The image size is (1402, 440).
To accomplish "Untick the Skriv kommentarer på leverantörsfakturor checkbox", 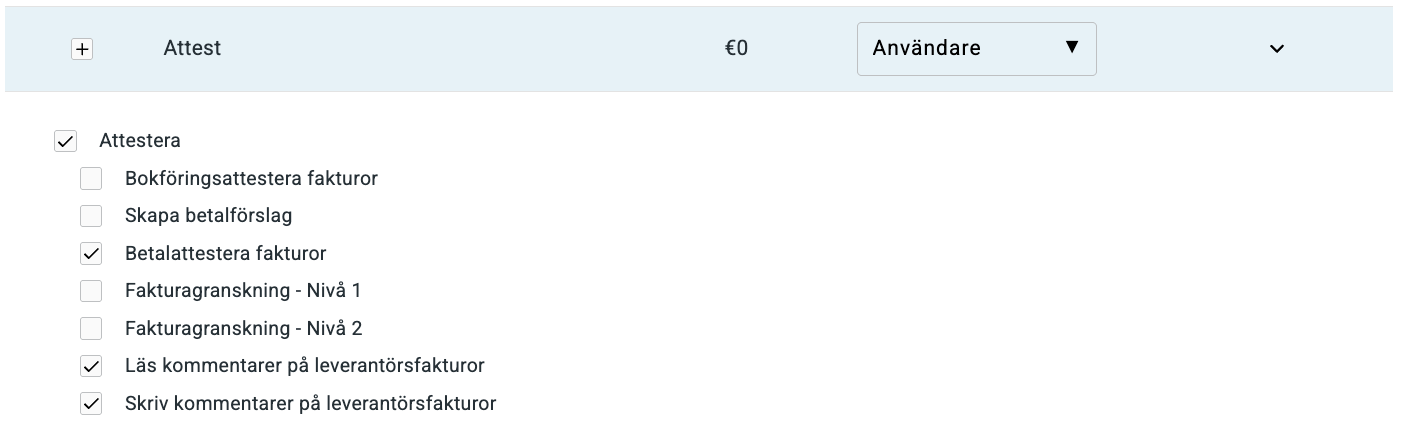I will (x=91, y=404).
